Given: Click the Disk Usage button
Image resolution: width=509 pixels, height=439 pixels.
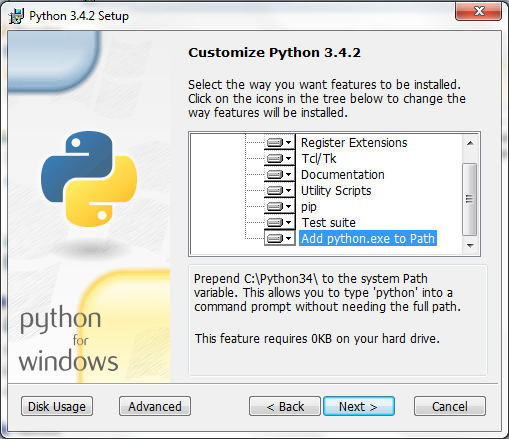Looking at the screenshot, I should pyautogui.click(x=57, y=406).
